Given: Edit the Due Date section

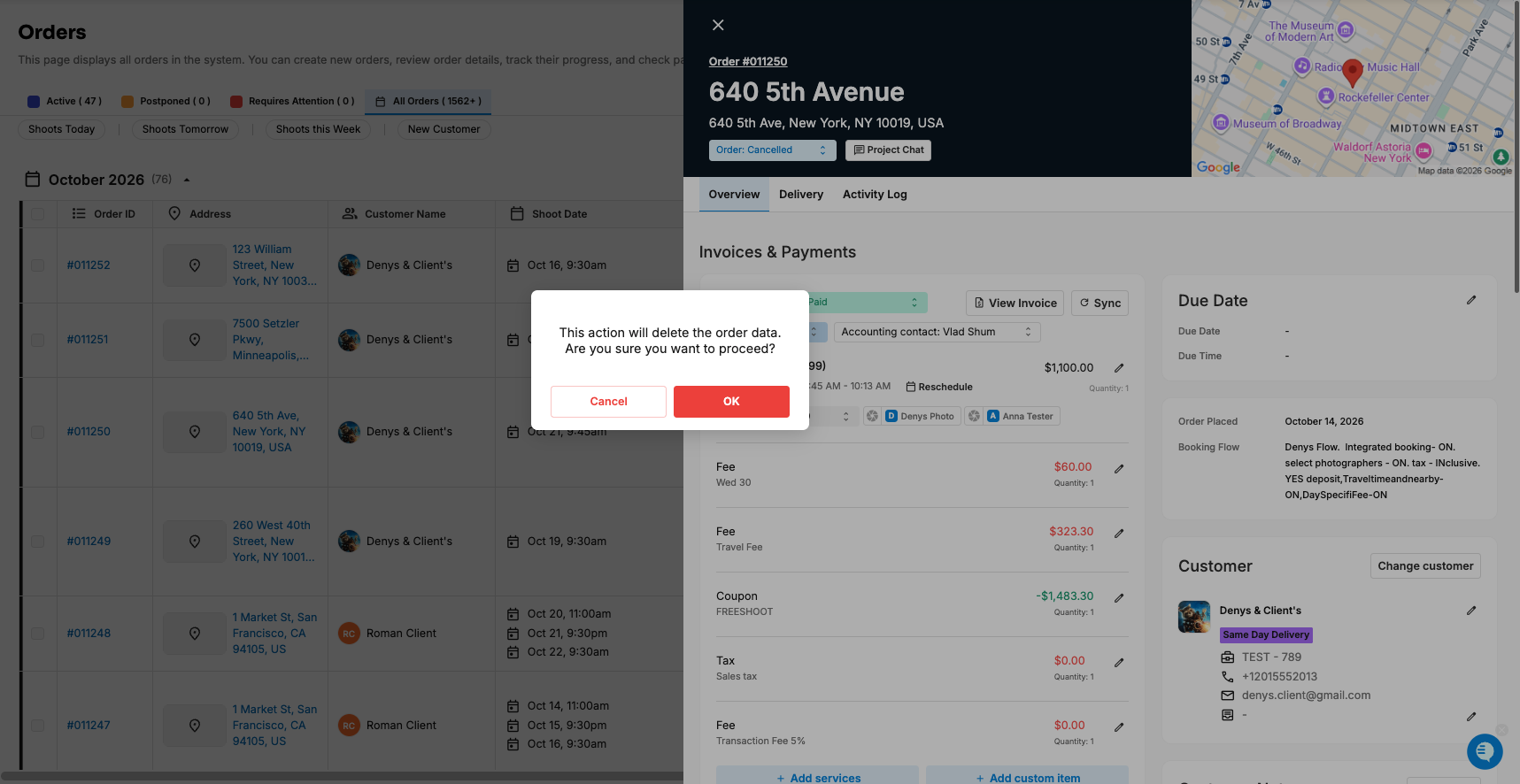Looking at the screenshot, I should click(x=1471, y=300).
